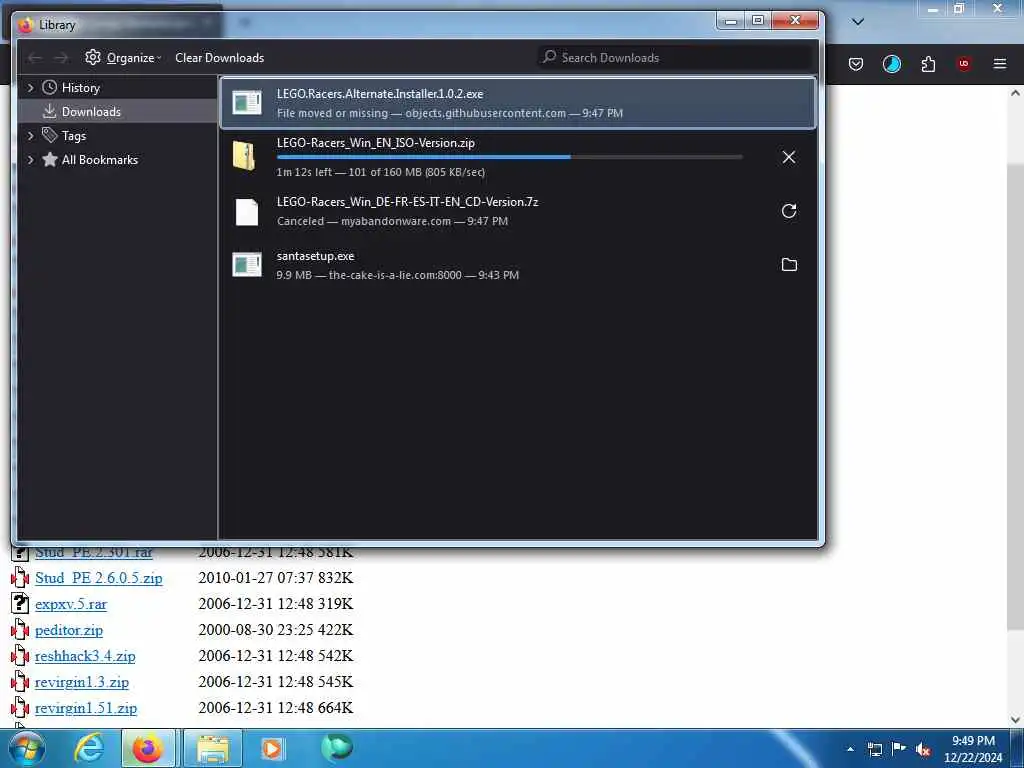The height and width of the screenshot is (768, 1024).
Task: Open the taskbar clock showing 9:49 PM
Action: coord(973,749)
